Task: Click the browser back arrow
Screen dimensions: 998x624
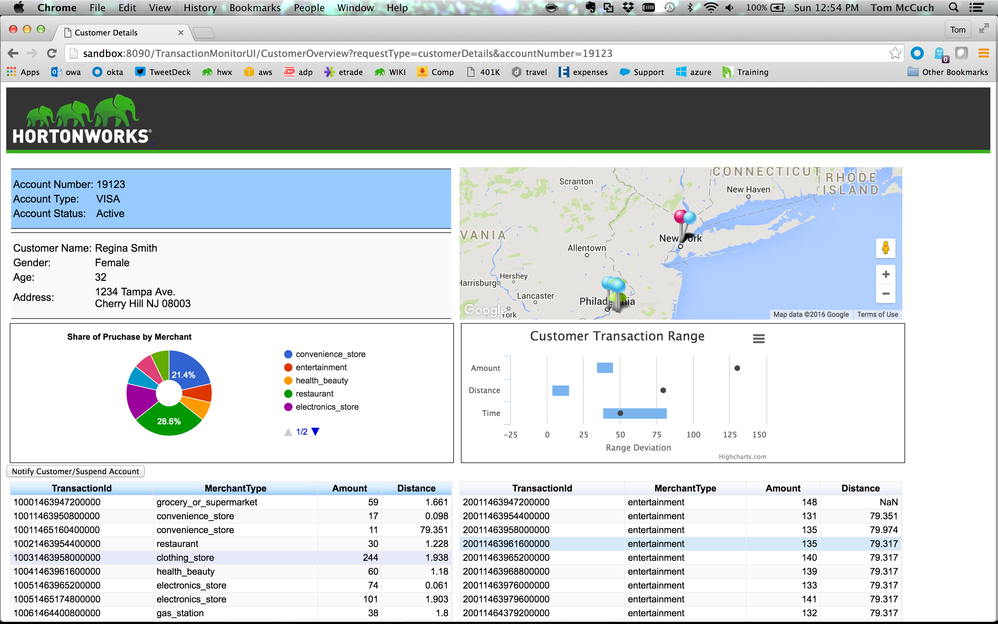Action: [x=13, y=53]
